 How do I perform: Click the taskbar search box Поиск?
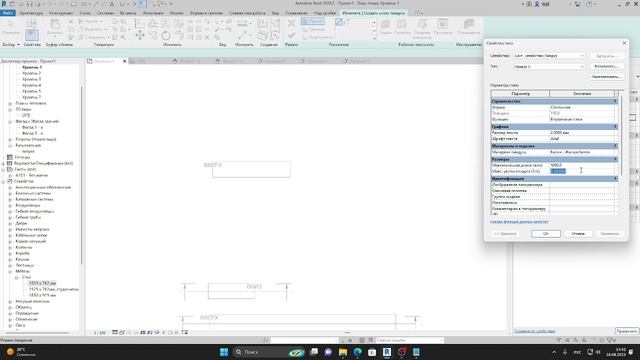coord(269,352)
